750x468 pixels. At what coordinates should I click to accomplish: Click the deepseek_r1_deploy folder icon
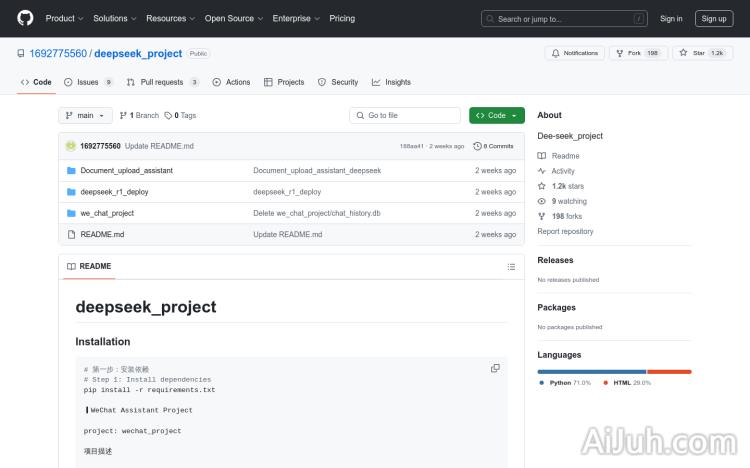(71, 192)
